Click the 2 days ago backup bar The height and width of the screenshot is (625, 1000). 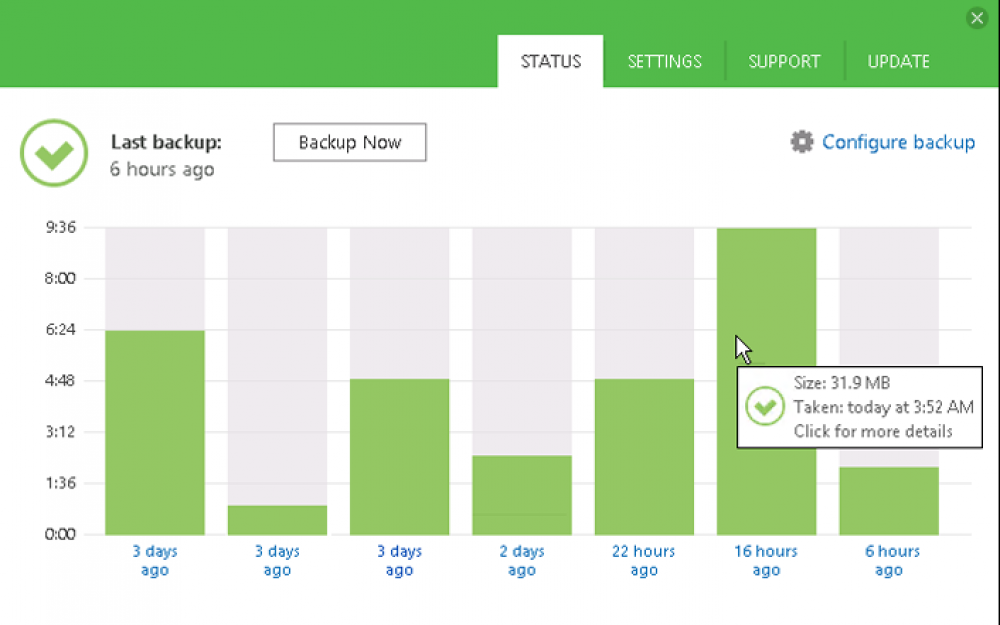(x=522, y=494)
